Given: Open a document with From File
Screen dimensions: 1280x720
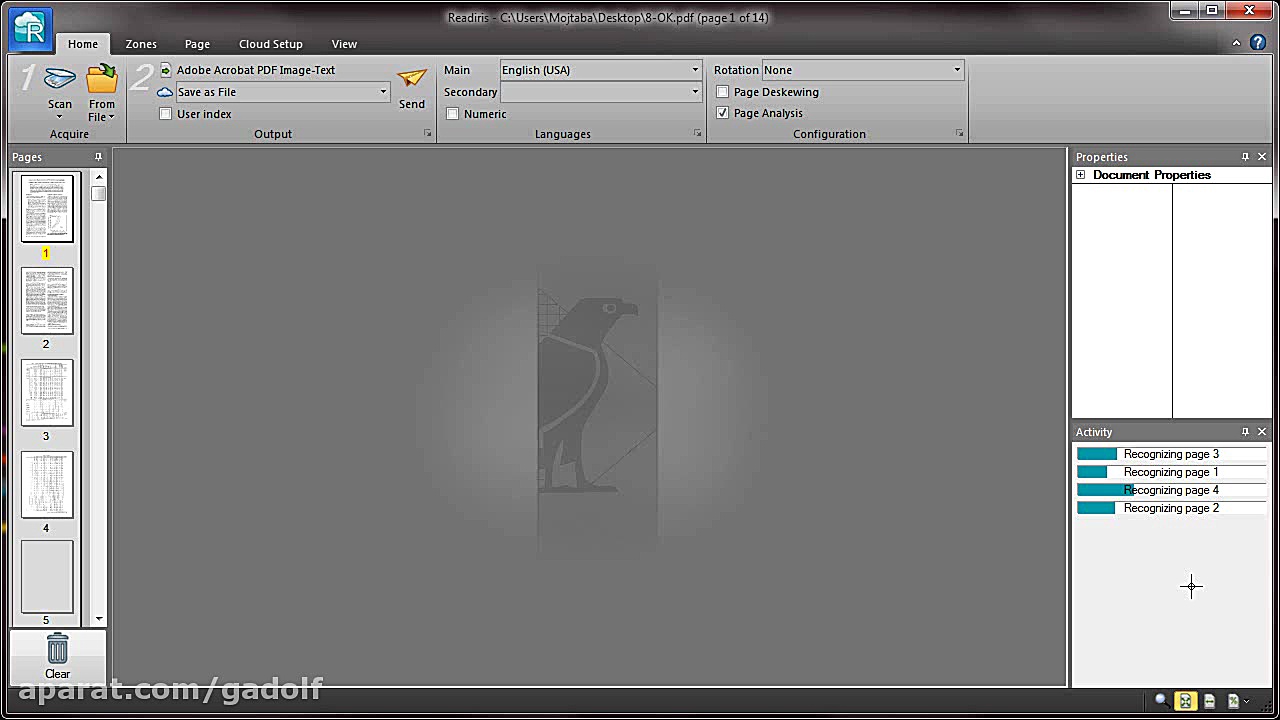Looking at the screenshot, I should tap(101, 82).
